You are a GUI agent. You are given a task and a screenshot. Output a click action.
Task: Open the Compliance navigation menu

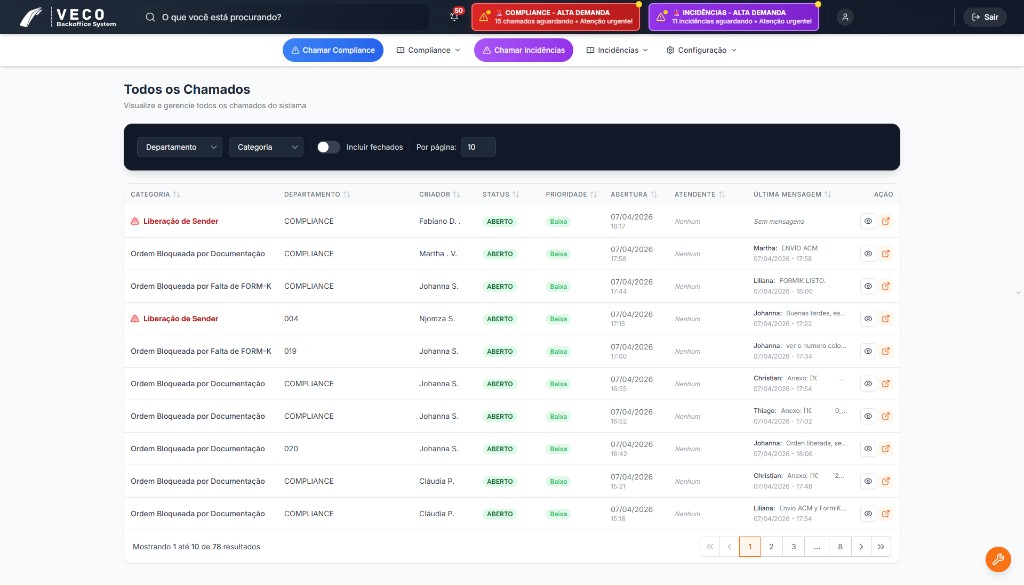[429, 50]
